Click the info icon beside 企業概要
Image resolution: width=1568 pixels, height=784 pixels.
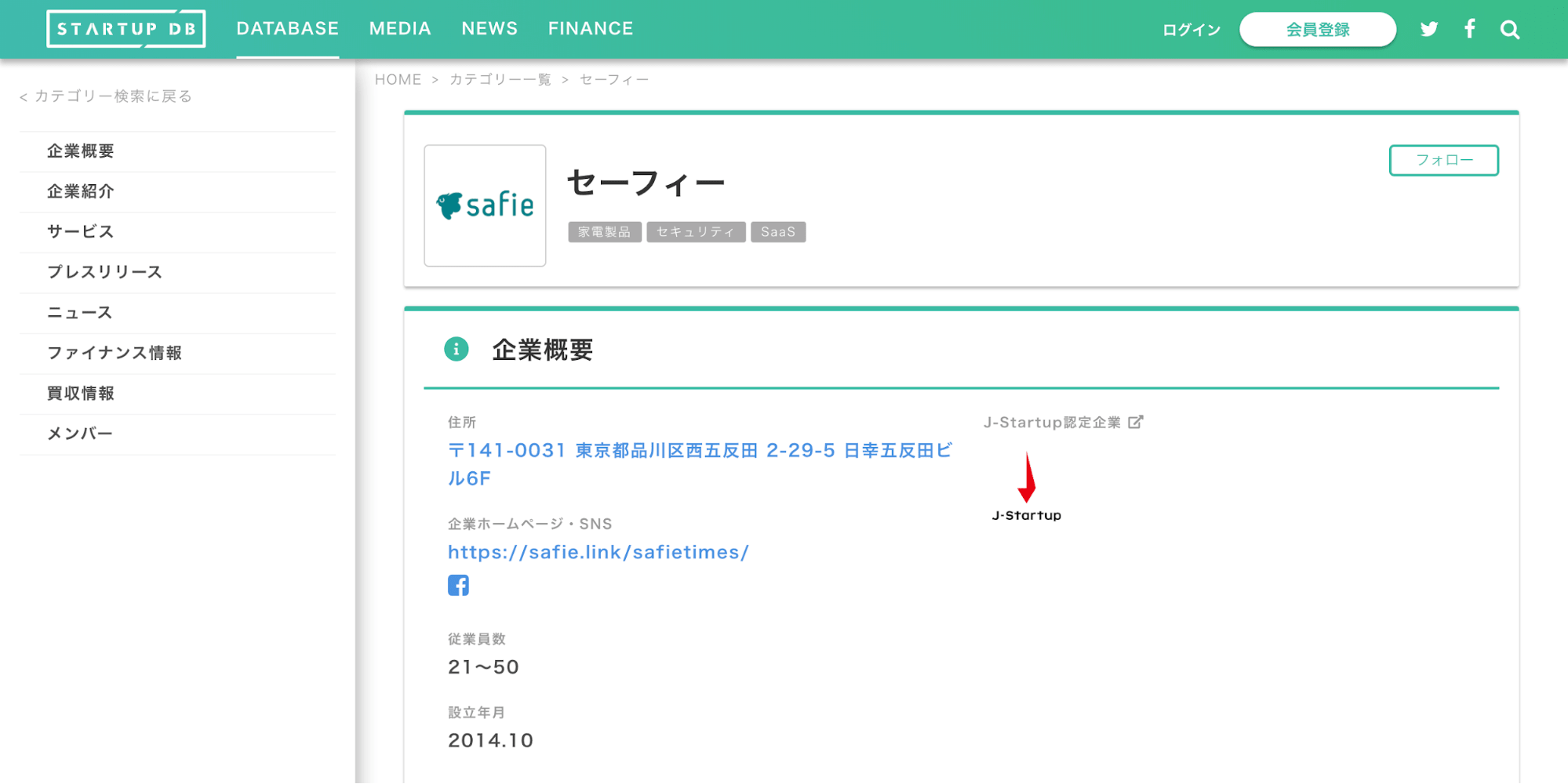457,349
